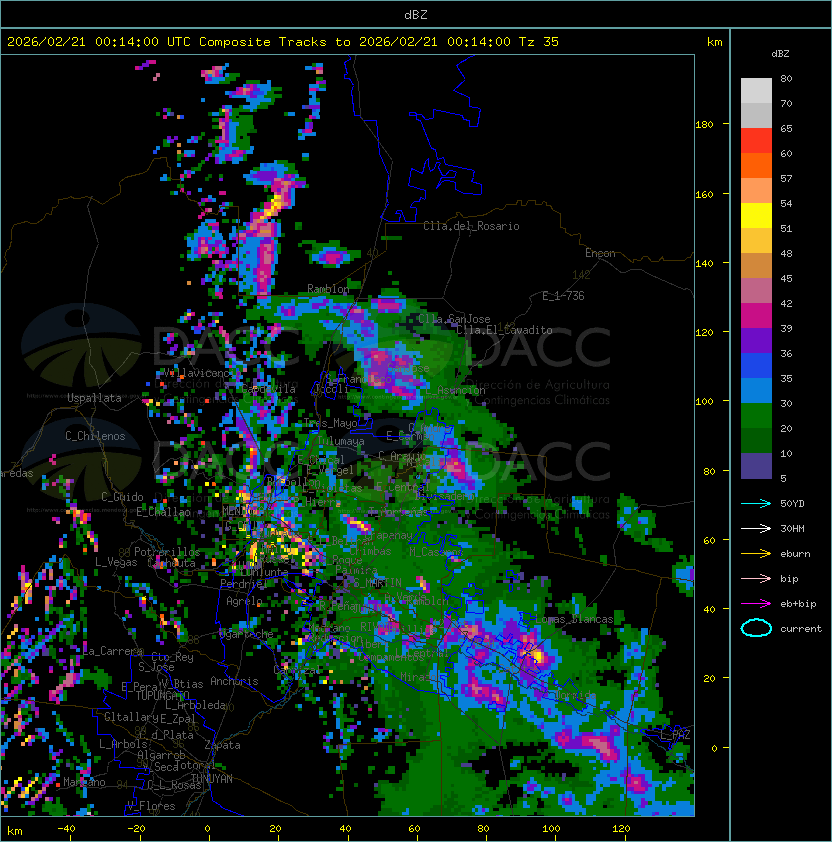Pick the bright green swatch on dBZ scale
This screenshot has width=832, height=842.
tap(756, 416)
